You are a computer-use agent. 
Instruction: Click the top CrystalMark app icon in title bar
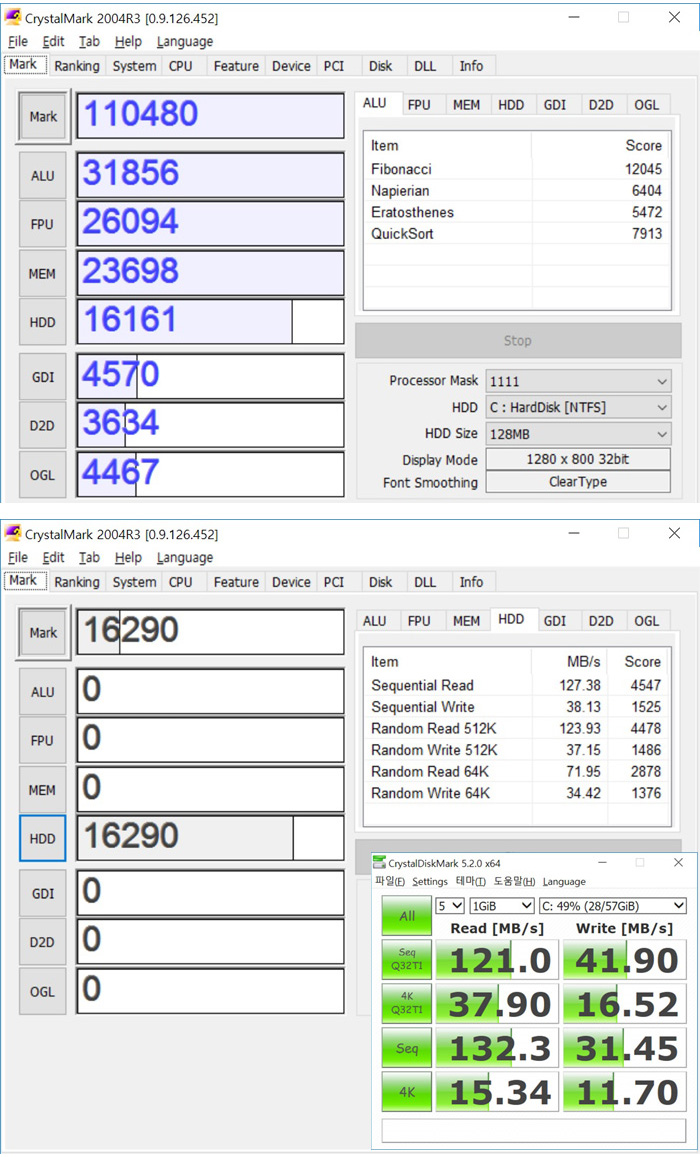click(13, 17)
